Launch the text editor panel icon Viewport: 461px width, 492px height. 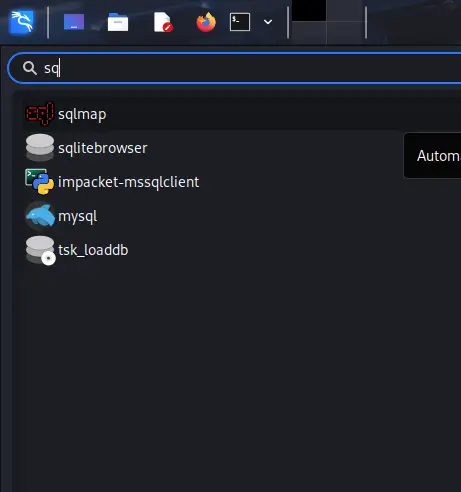[x=163, y=22]
